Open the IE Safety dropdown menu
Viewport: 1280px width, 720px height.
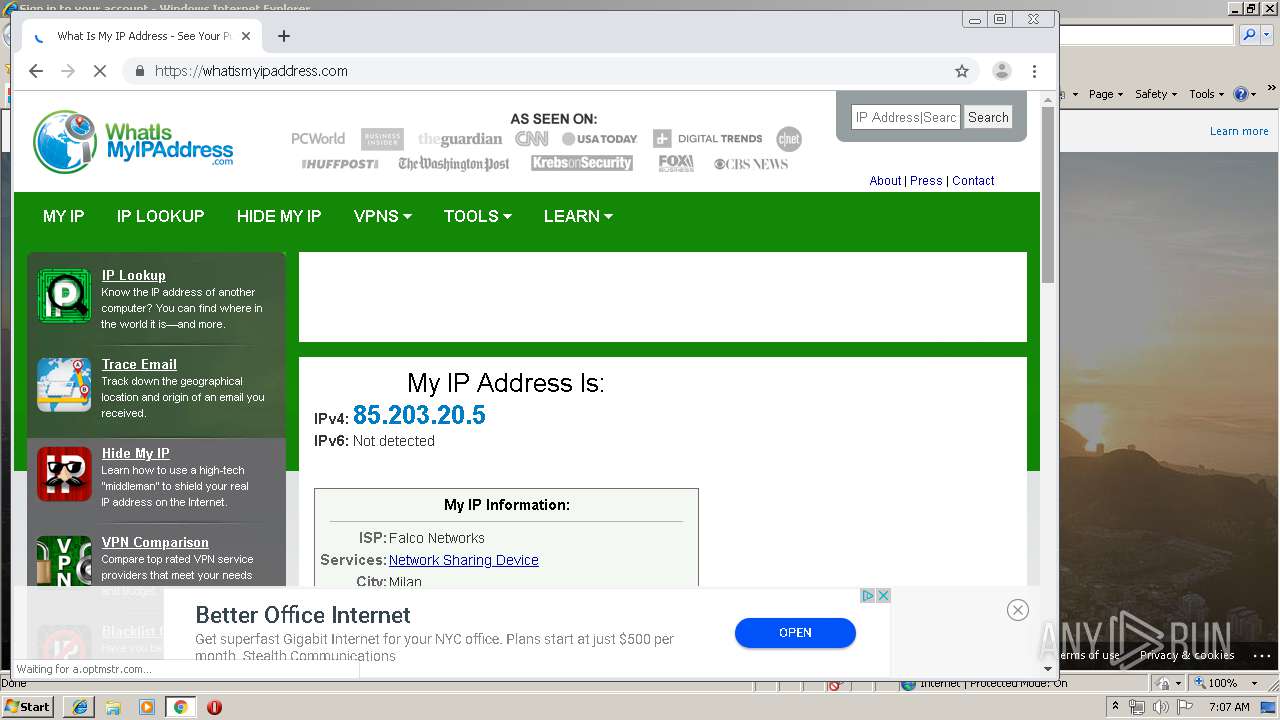[1156, 94]
